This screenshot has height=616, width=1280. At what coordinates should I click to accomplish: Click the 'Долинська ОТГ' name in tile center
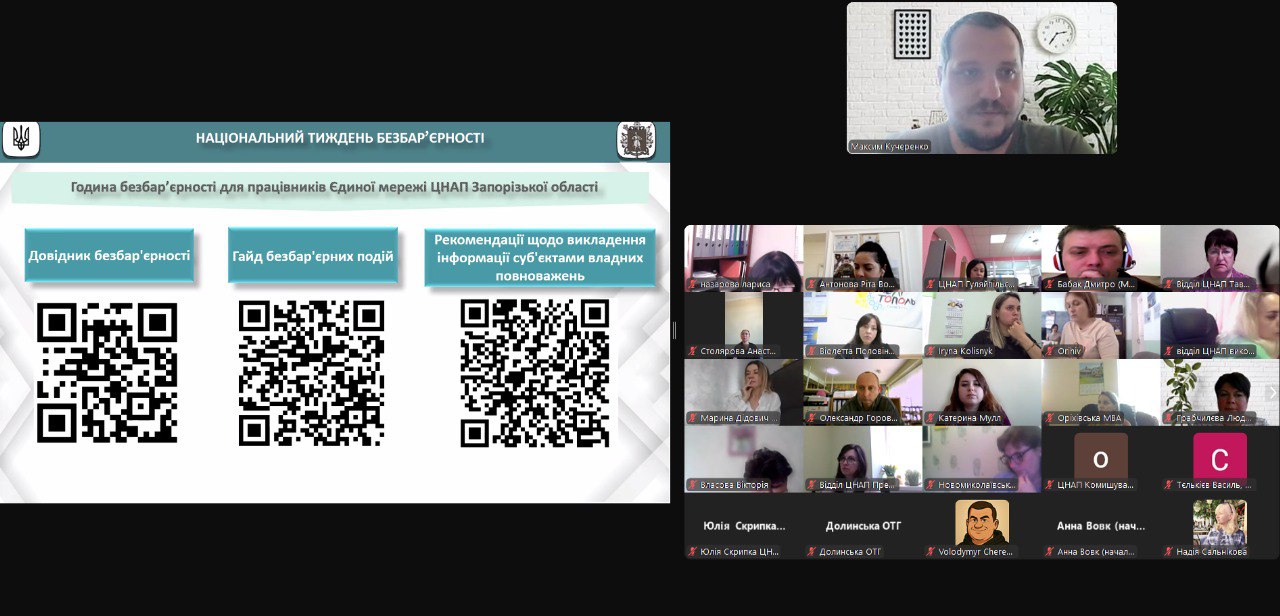(x=862, y=525)
